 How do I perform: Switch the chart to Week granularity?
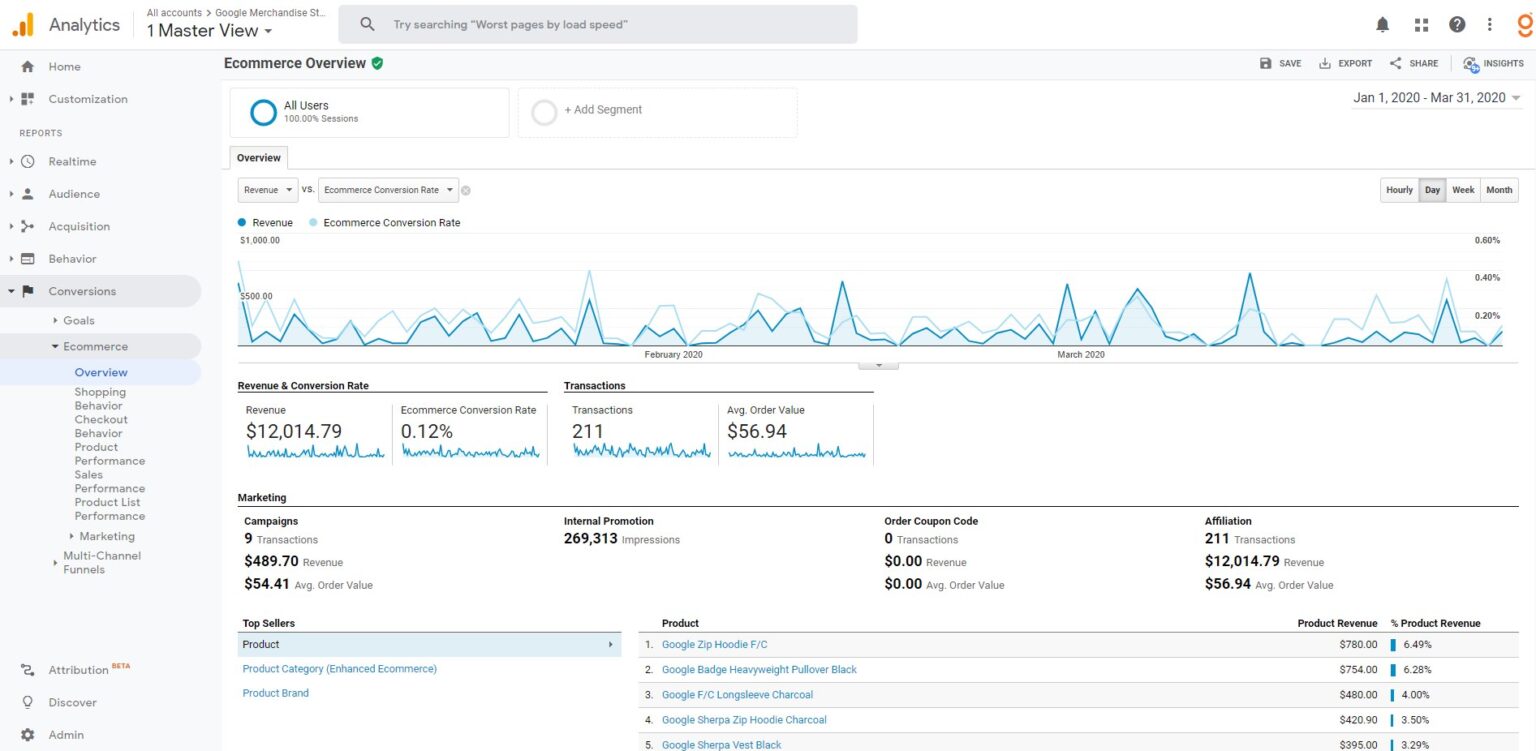pos(1463,189)
